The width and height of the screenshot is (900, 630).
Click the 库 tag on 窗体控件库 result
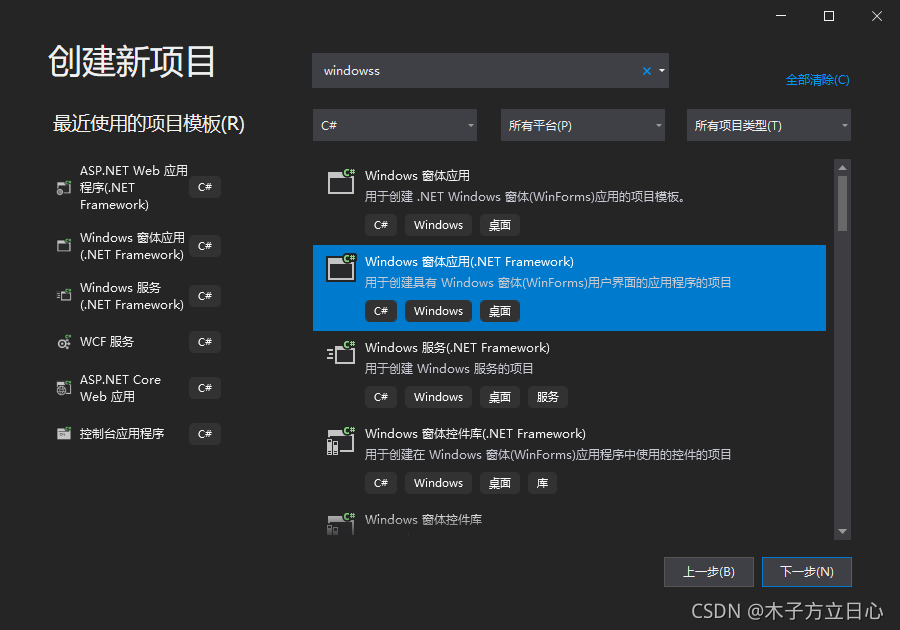click(542, 483)
